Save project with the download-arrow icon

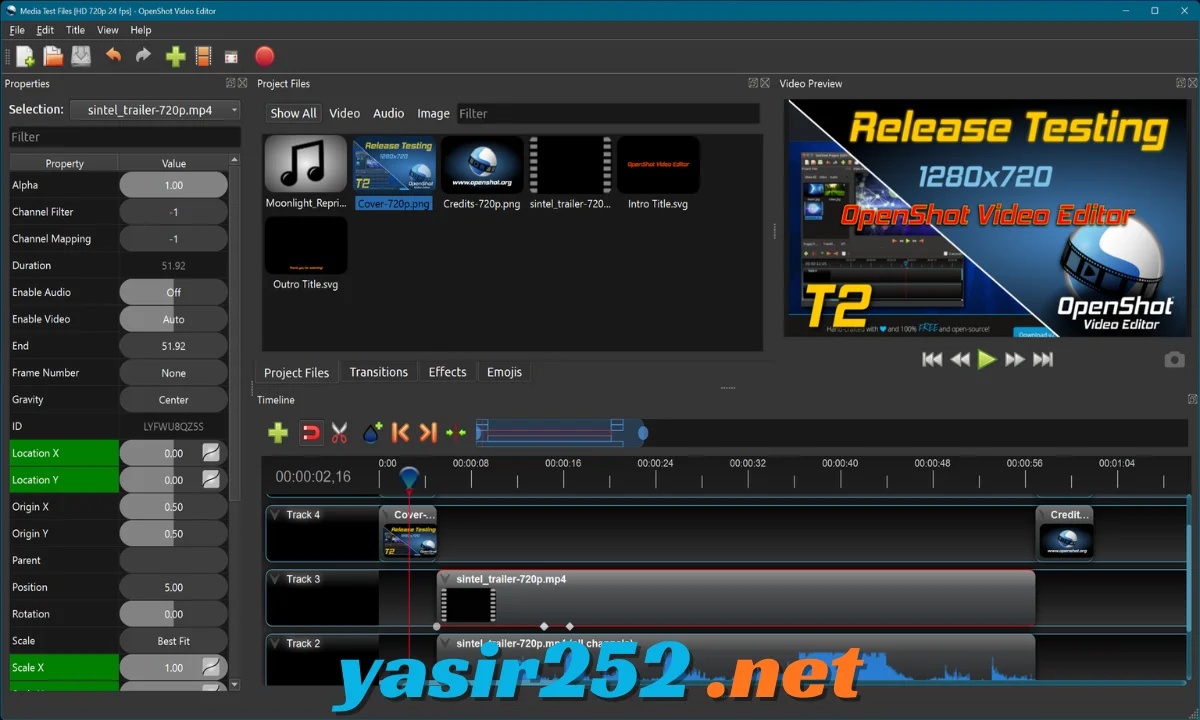coord(81,57)
